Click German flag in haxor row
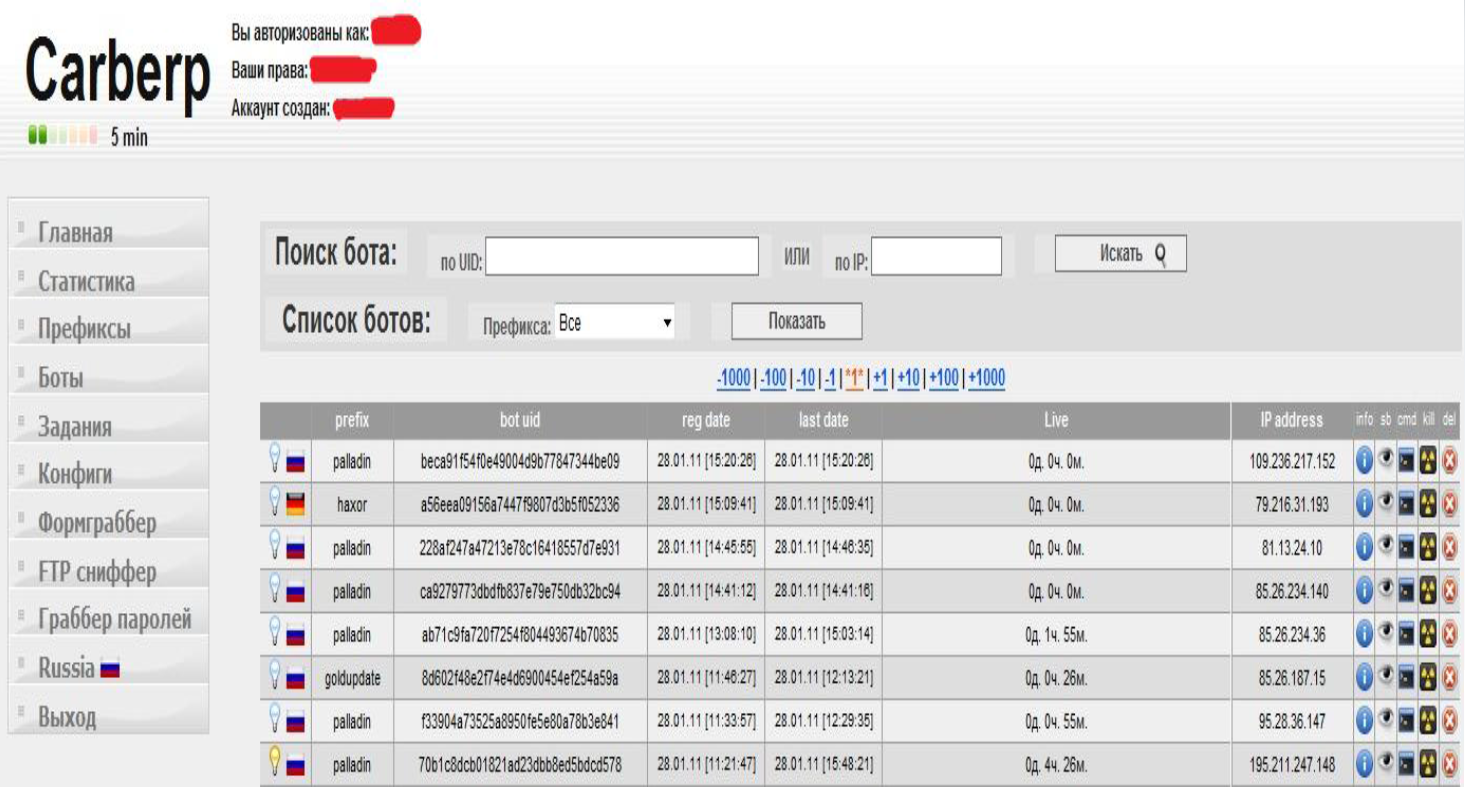The image size is (1465, 787). [x=295, y=505]
